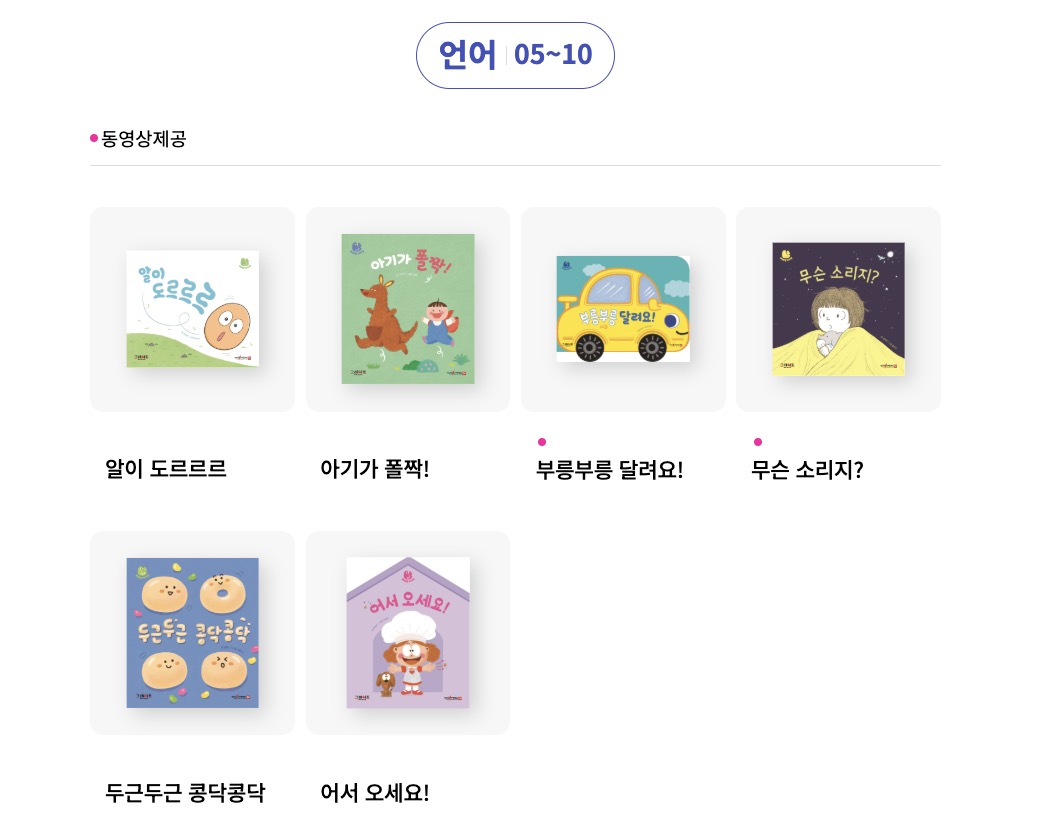Click the 05~10 range label

tap(553, 55)
